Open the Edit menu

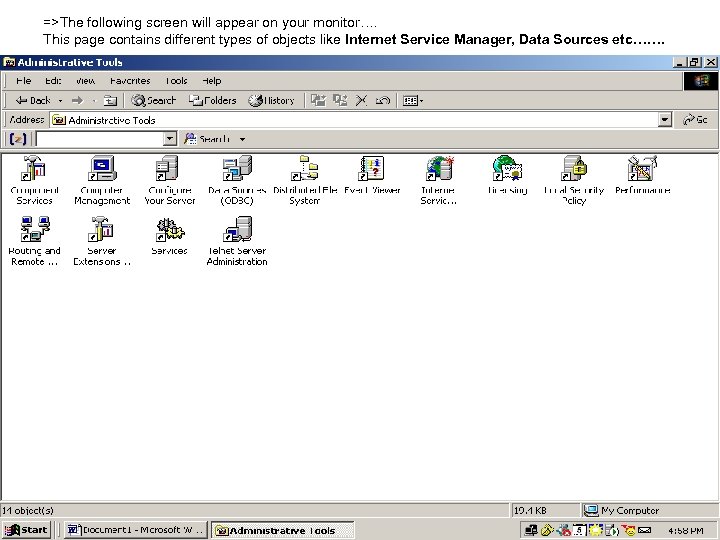(x=53, y=81)
